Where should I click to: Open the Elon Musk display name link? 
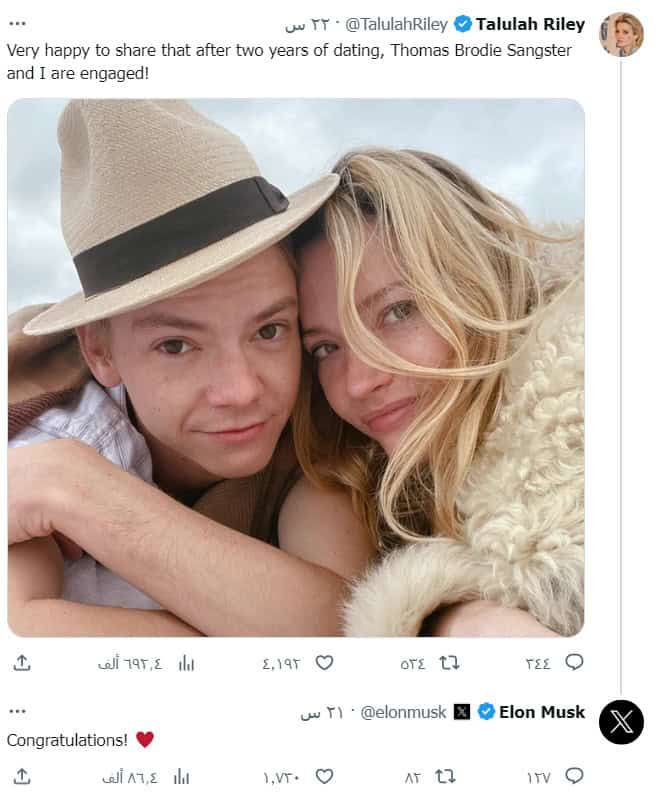tap(542, 712)
